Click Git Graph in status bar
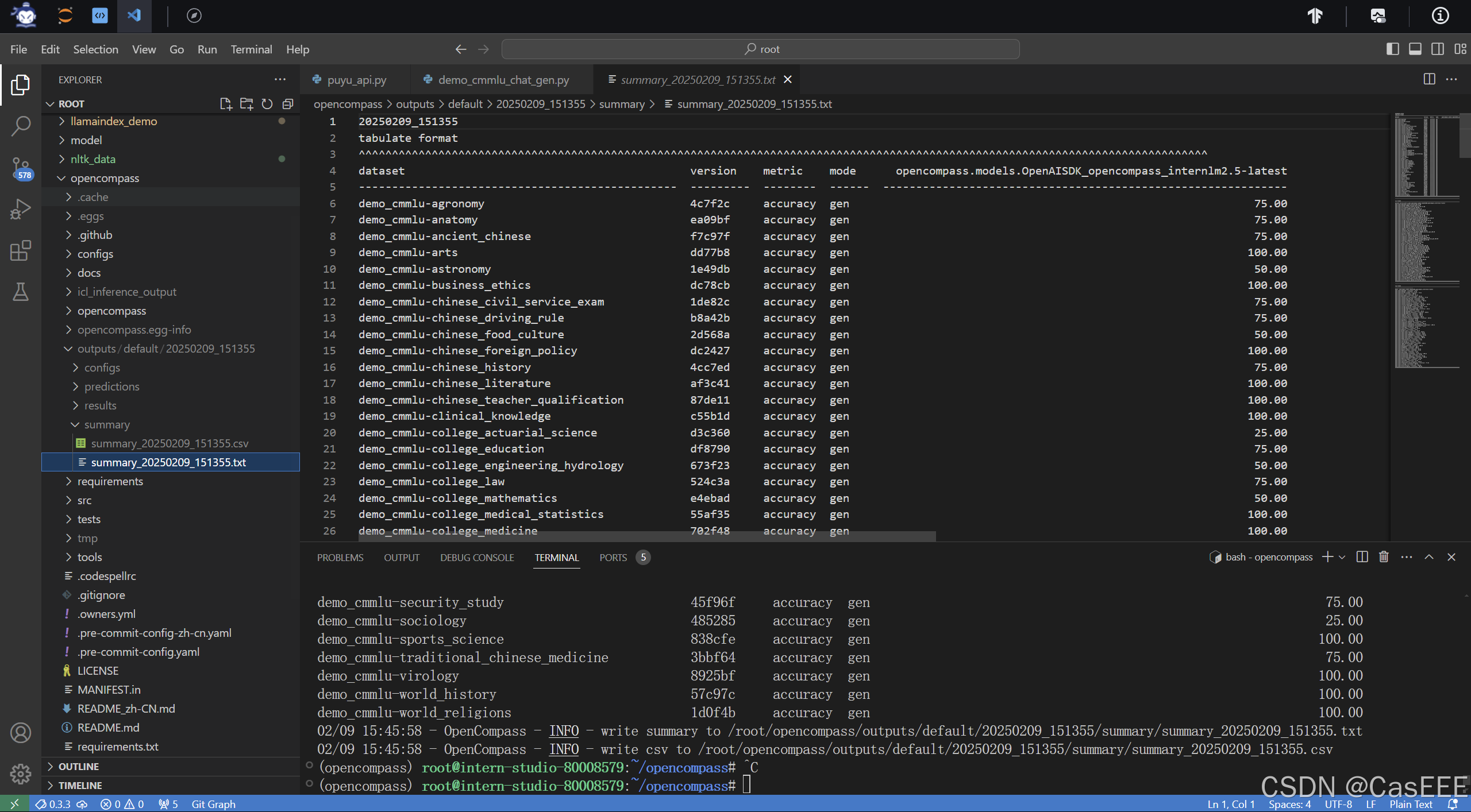This screenshot has height=812, width=1471. [213, 804]
